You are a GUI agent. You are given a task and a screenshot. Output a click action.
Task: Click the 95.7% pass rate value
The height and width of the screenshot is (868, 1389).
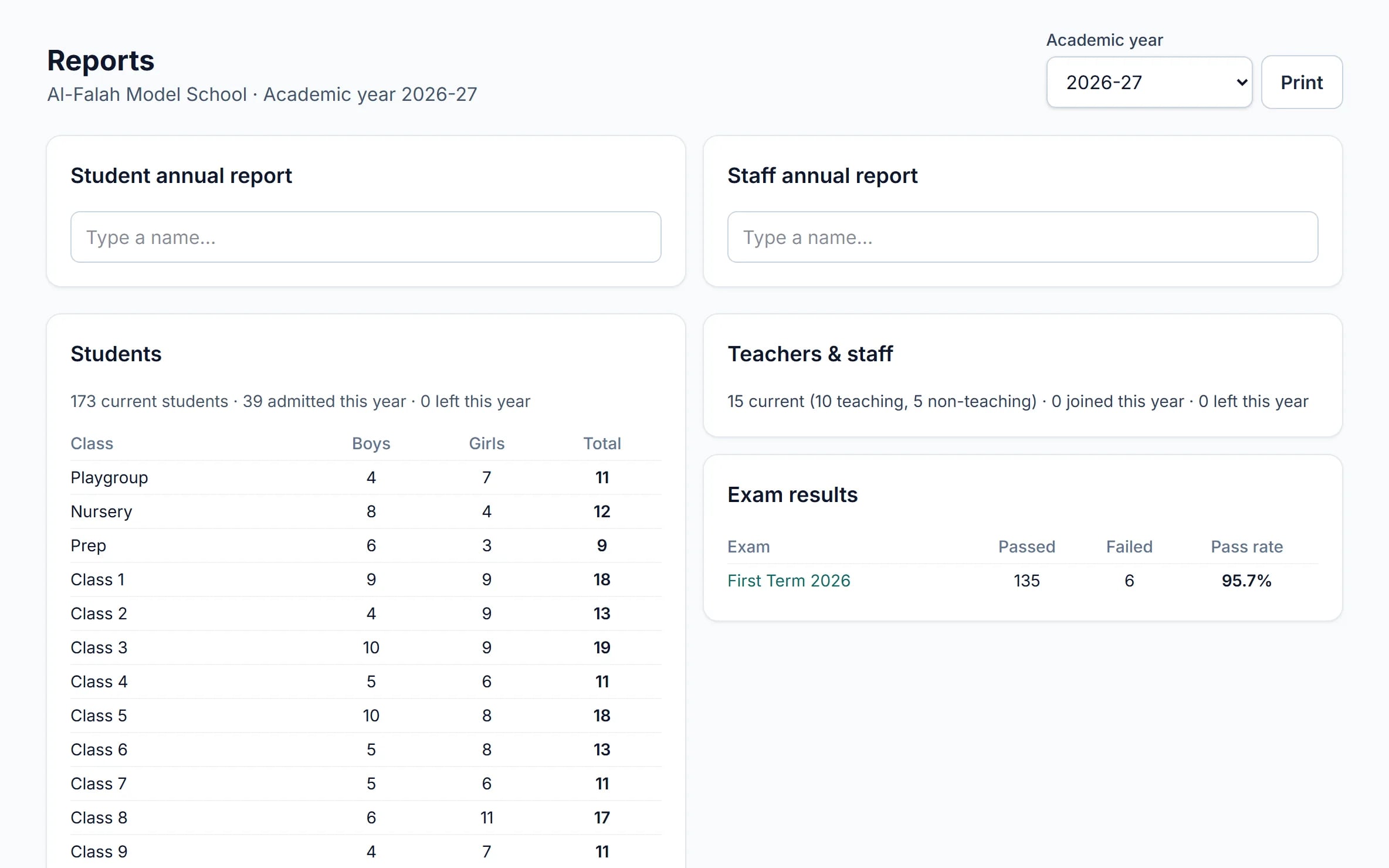(1246, 581)
